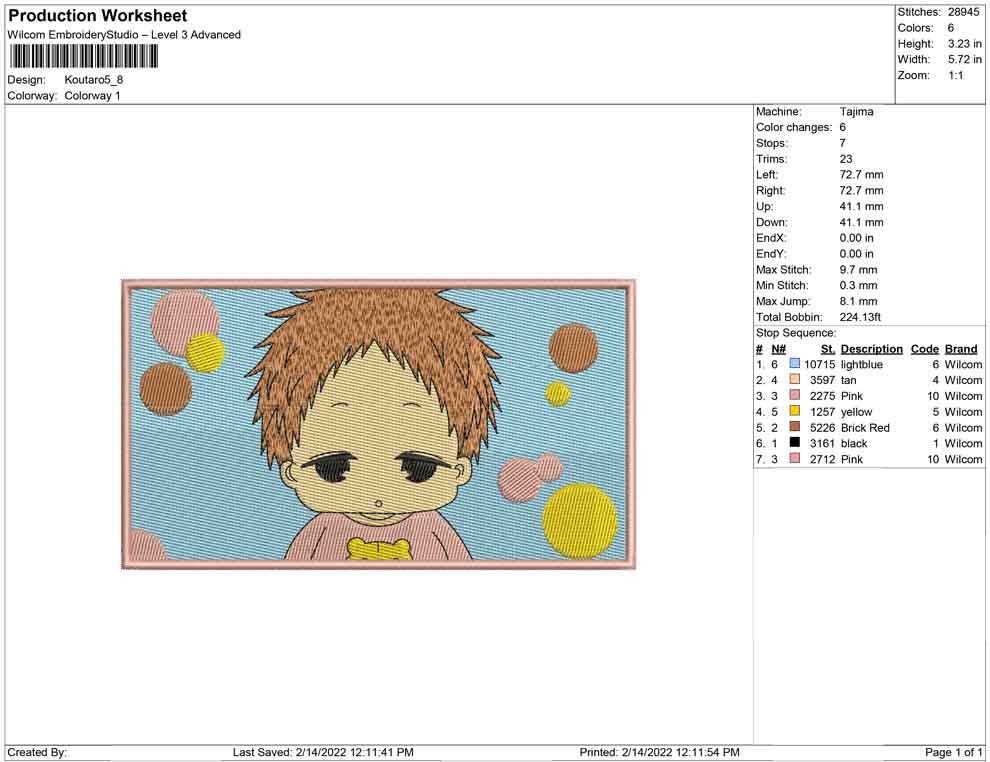Viewport: 990px width, 762px height.
Task: Click the Height value '3.23 in'
Action: (x=964, y=44)
